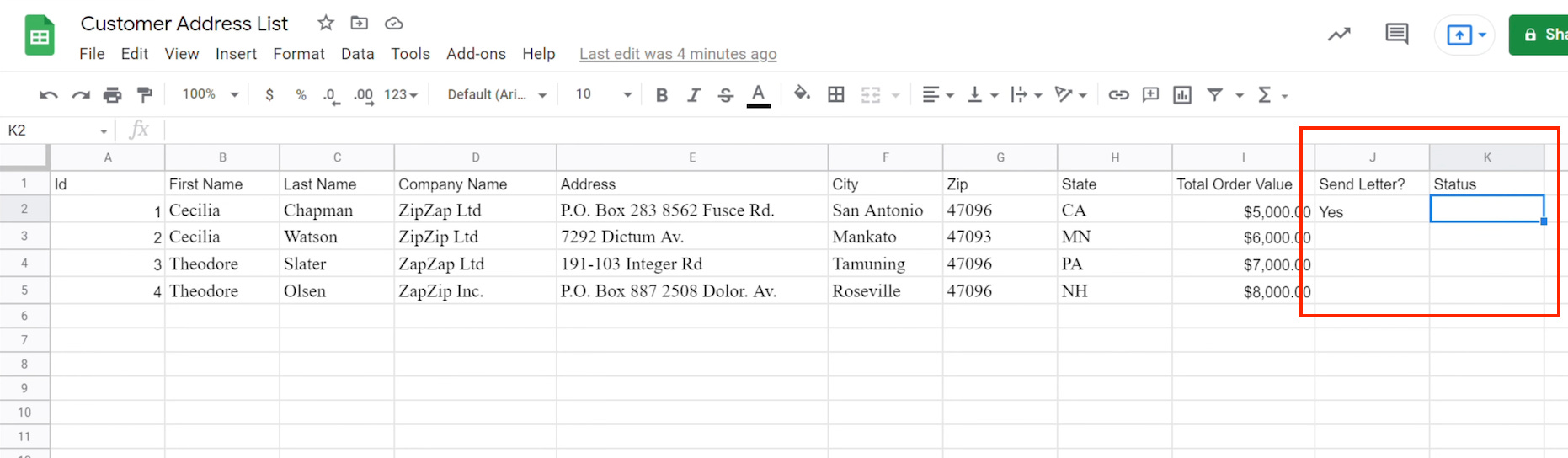
Task: Click the Insert link icon
Action: [x=1118, y=95]
